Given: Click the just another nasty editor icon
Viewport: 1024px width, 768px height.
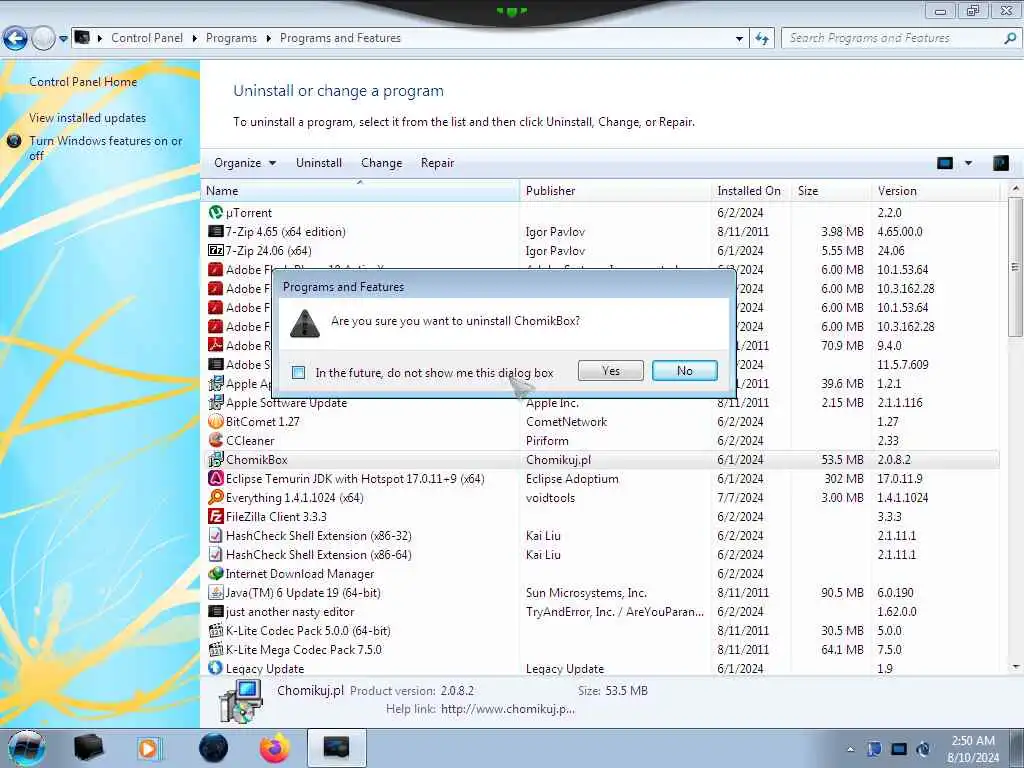Looking at the screenshot, I should [216, 611].
